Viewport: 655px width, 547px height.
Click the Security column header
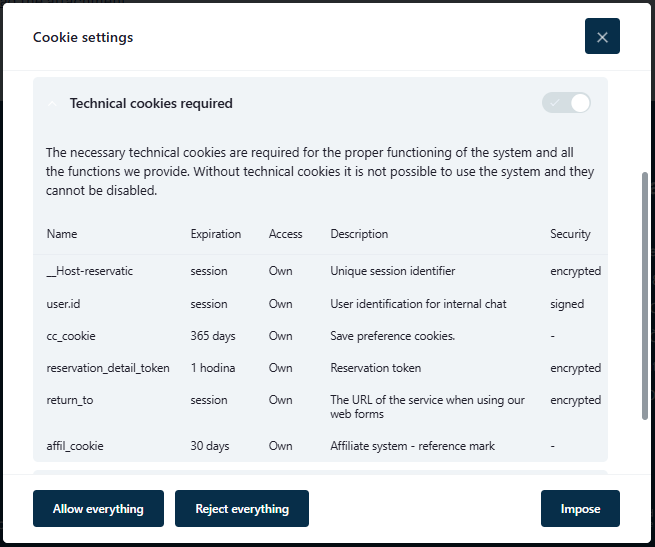click(x=570, y=234)
